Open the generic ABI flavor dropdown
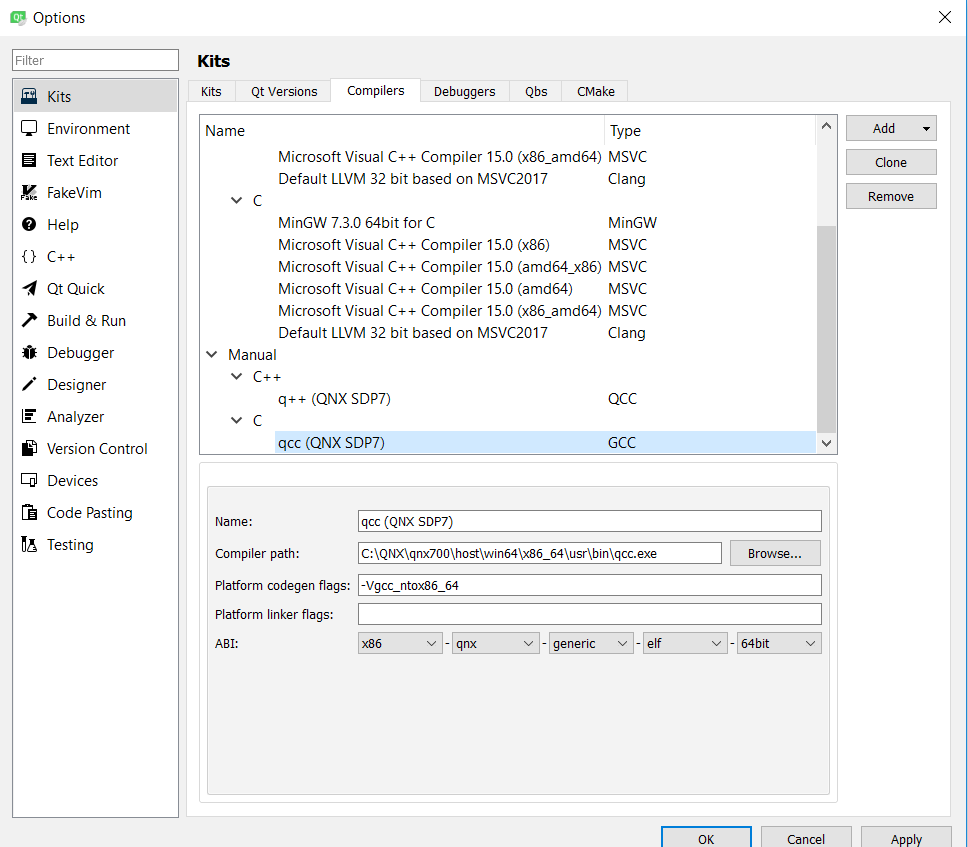The image size is (968, 847). [591, 643]
